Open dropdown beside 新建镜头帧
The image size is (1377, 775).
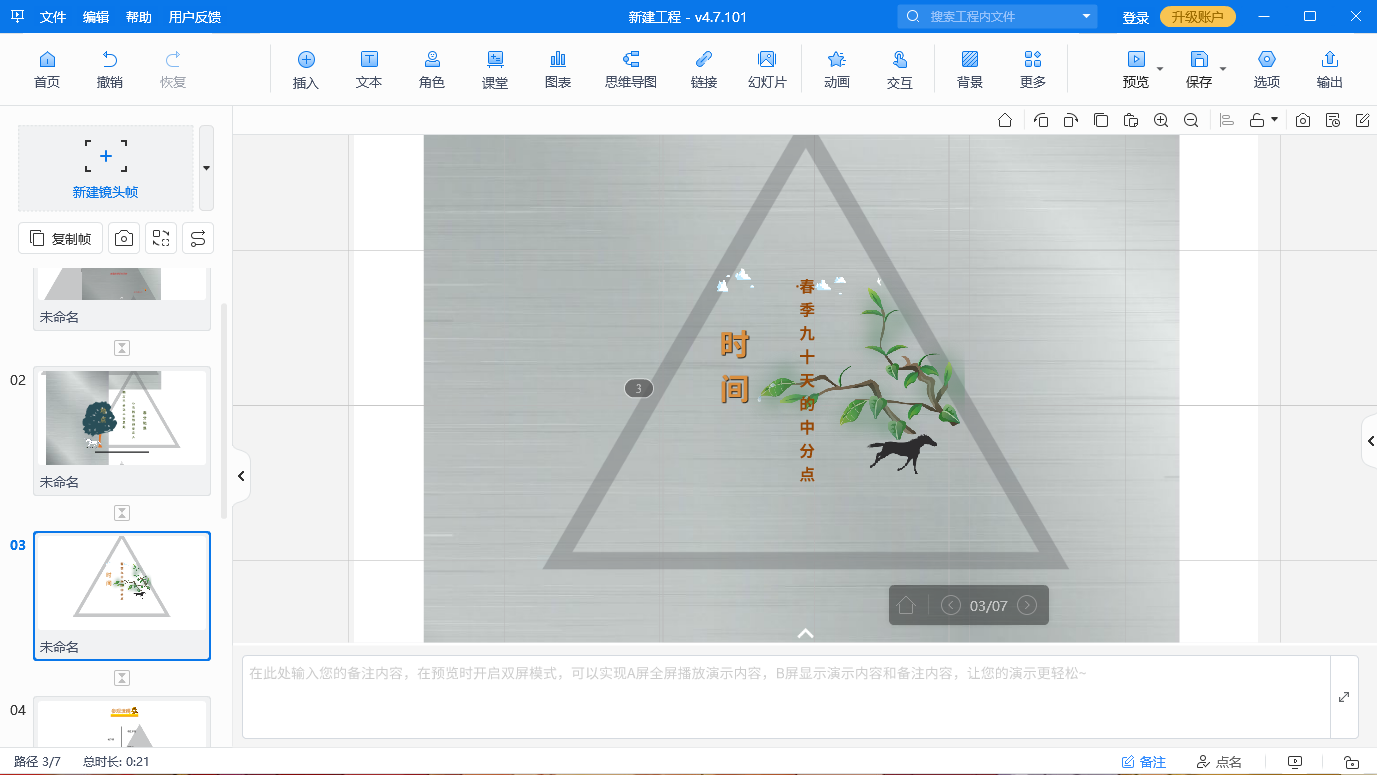tap(206, 168)
